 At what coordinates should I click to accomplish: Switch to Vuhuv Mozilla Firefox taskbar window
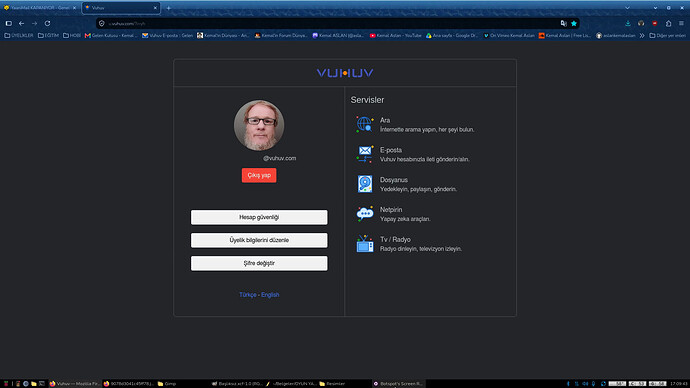(x=75, y=384)
